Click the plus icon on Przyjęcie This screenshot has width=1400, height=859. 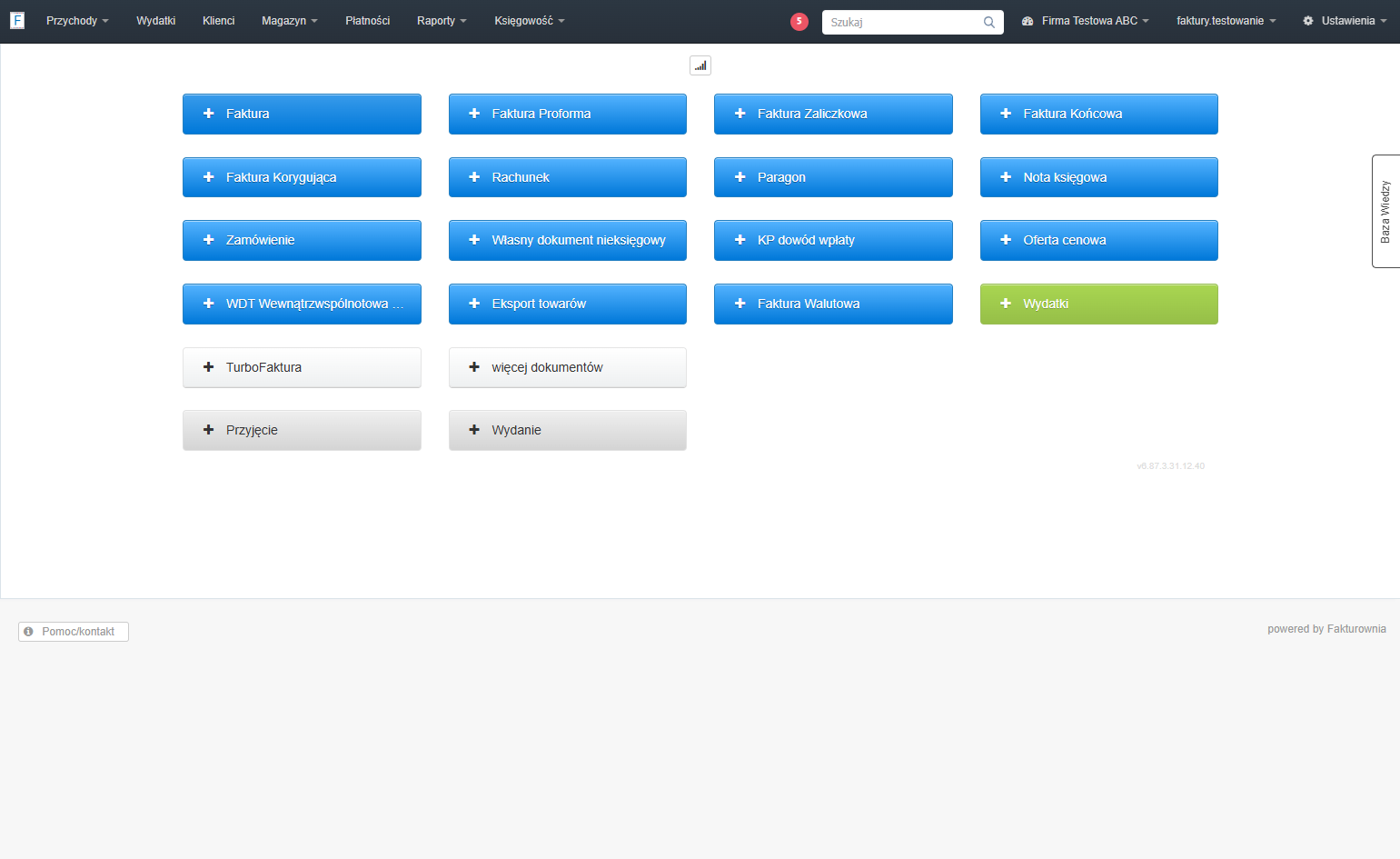[x=208, y=430]
